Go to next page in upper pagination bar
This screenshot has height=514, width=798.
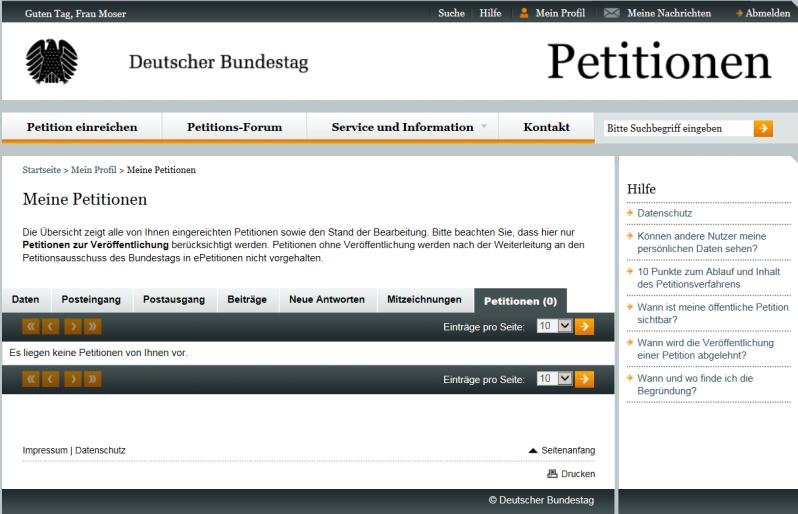(73, 326)
